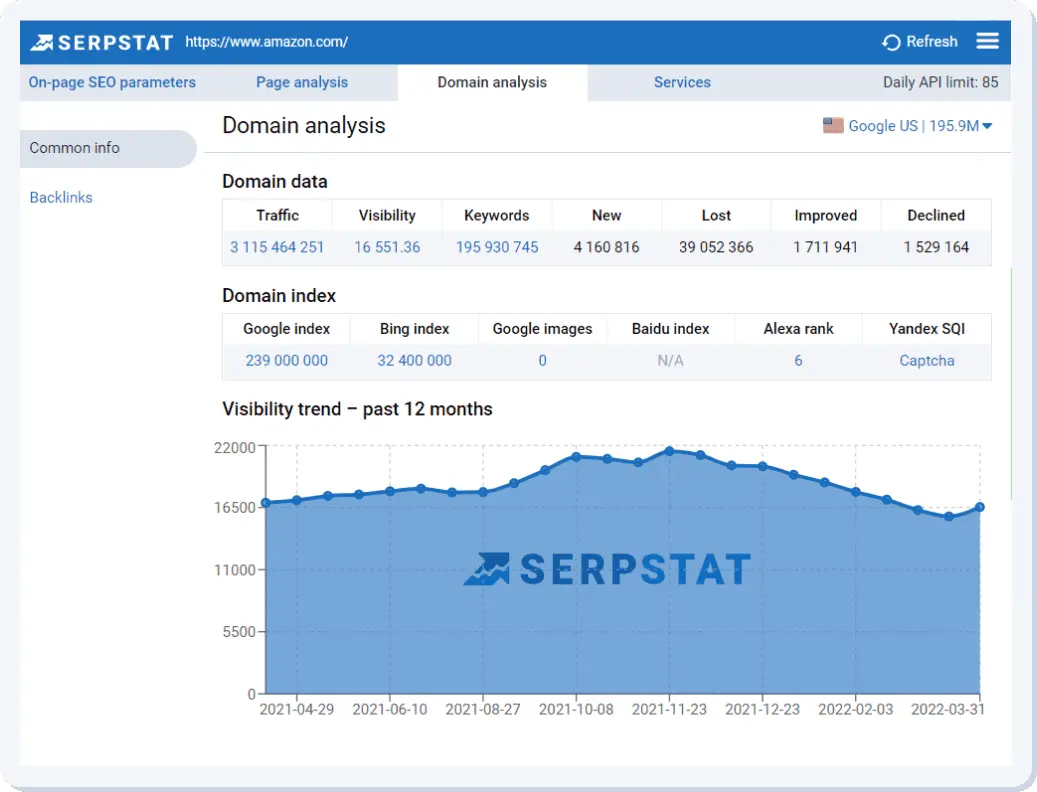
Task: Open the Page analysis tab
Action: 302,83
